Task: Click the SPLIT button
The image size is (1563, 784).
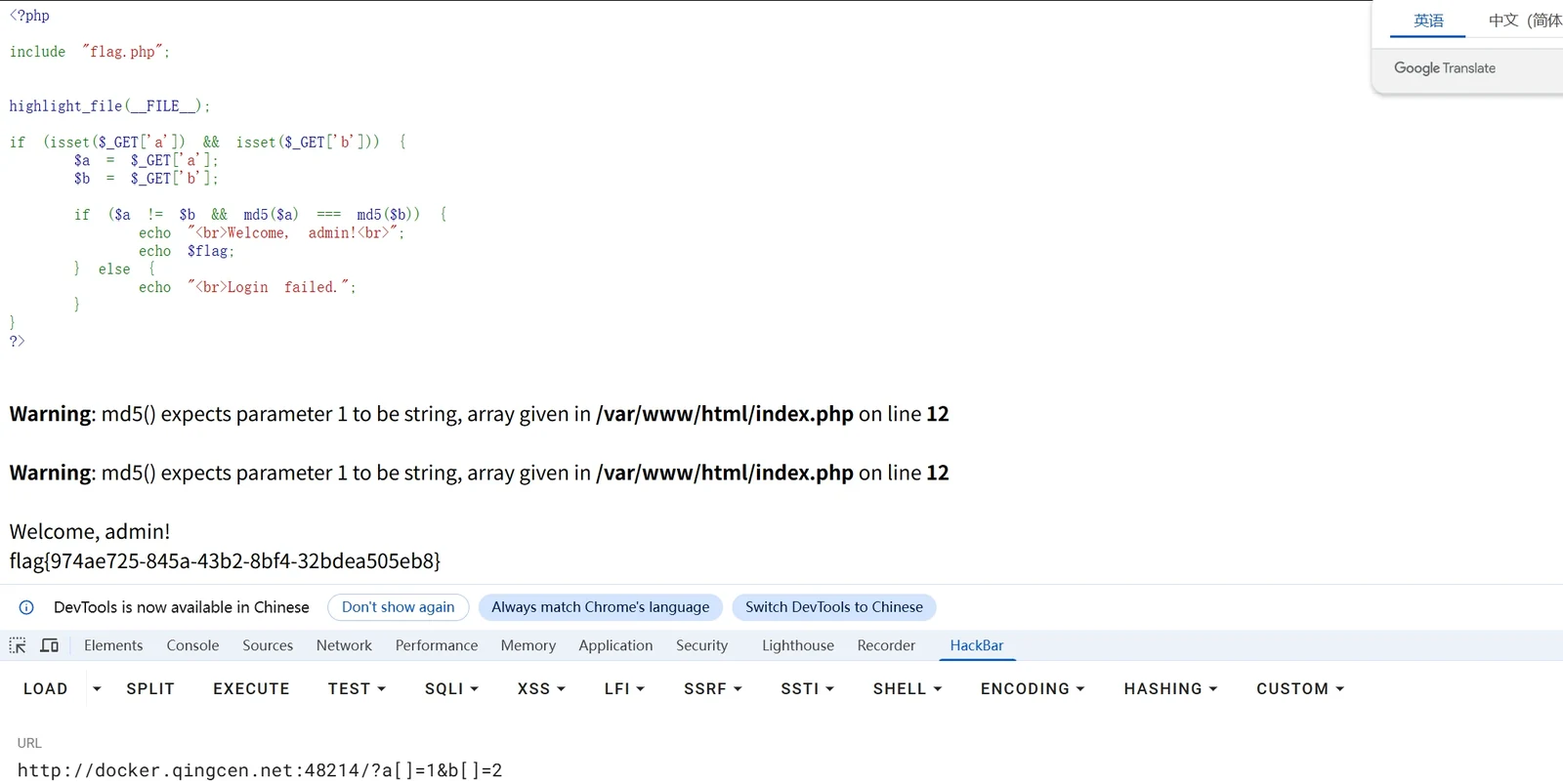Action: point(150,689)
